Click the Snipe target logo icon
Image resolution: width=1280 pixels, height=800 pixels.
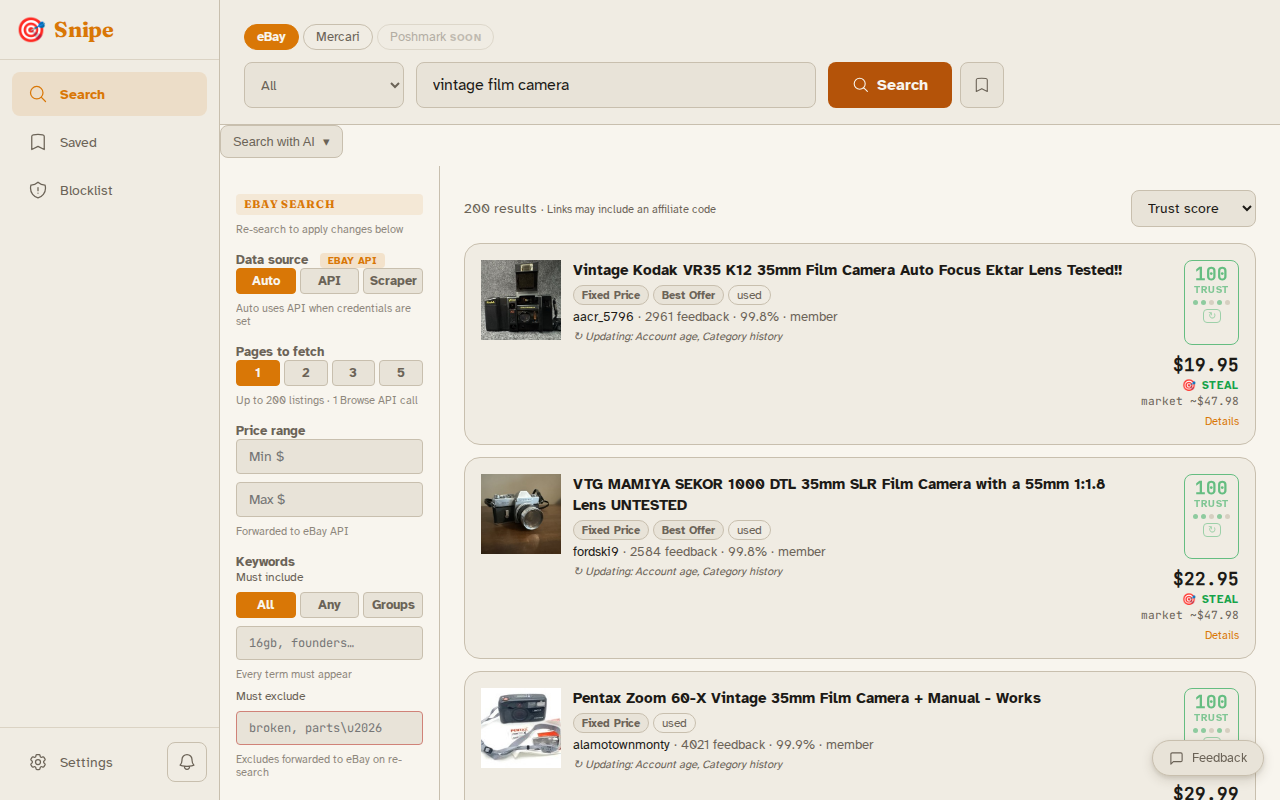pos(32,30)
